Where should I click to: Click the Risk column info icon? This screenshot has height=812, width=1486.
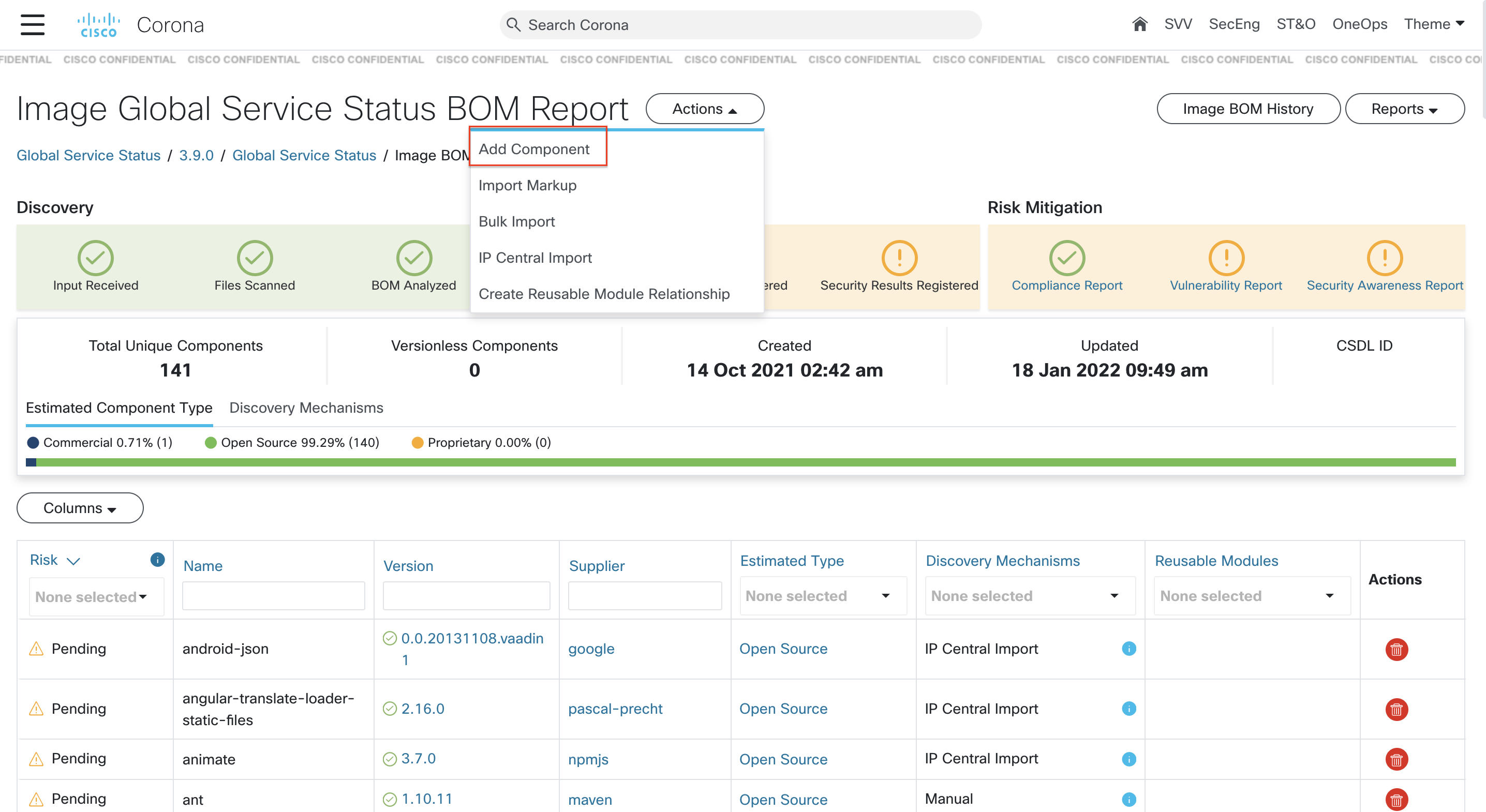pos(157,560)
